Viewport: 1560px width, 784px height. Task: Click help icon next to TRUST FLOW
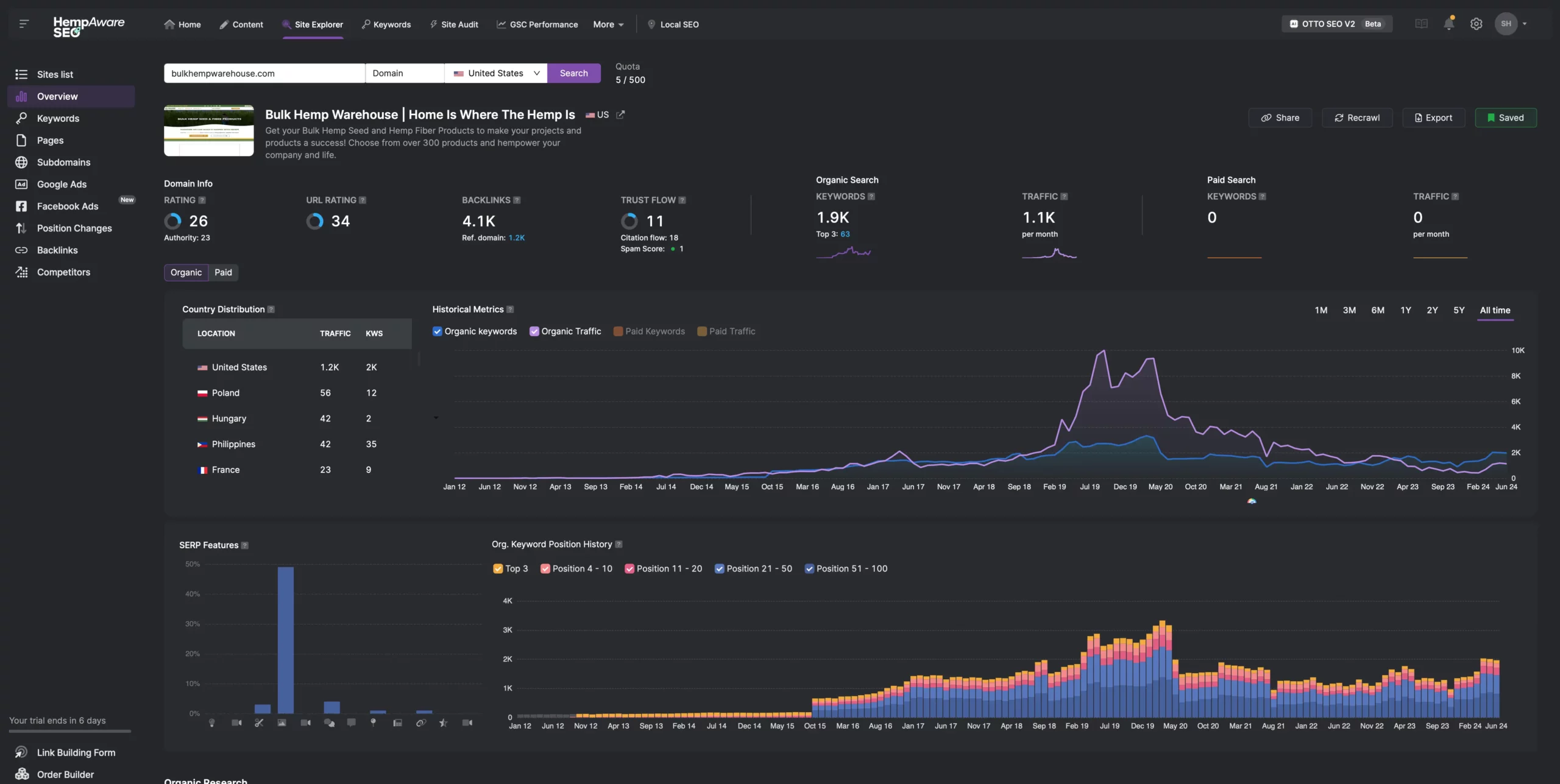point(682,200)
